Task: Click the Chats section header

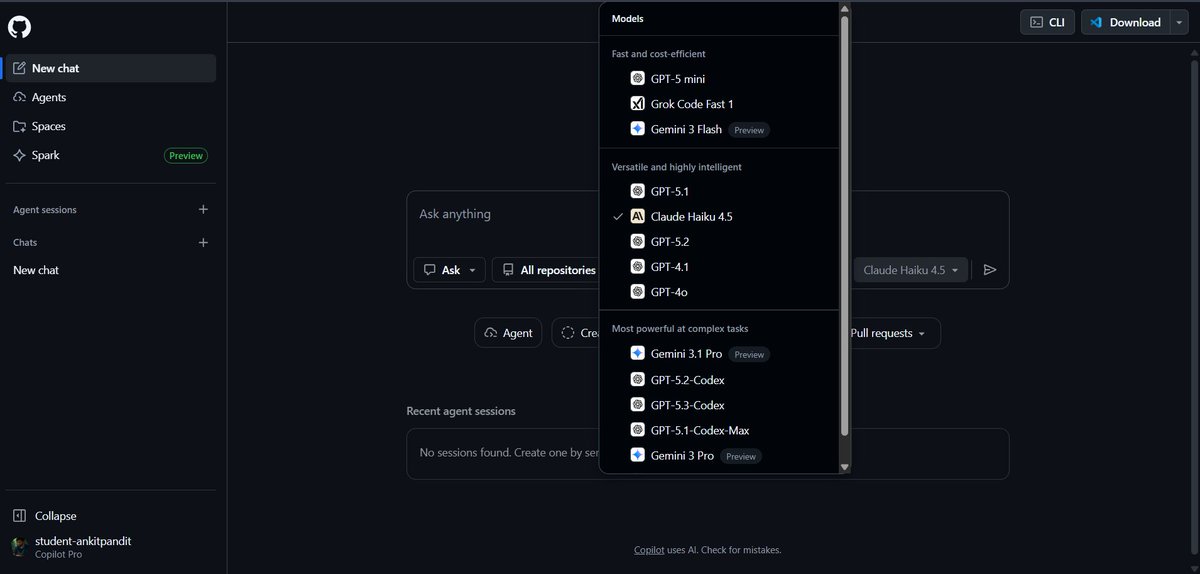Action: point(25,243)
